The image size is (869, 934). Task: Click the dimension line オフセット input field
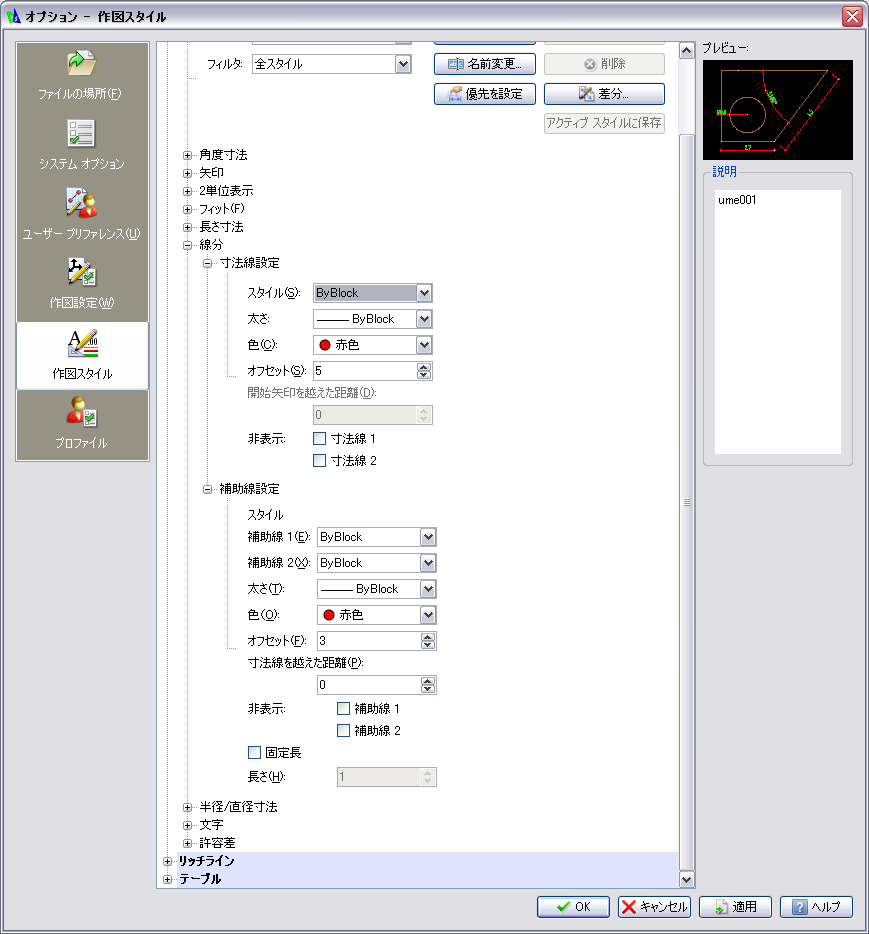click(364, 371)
